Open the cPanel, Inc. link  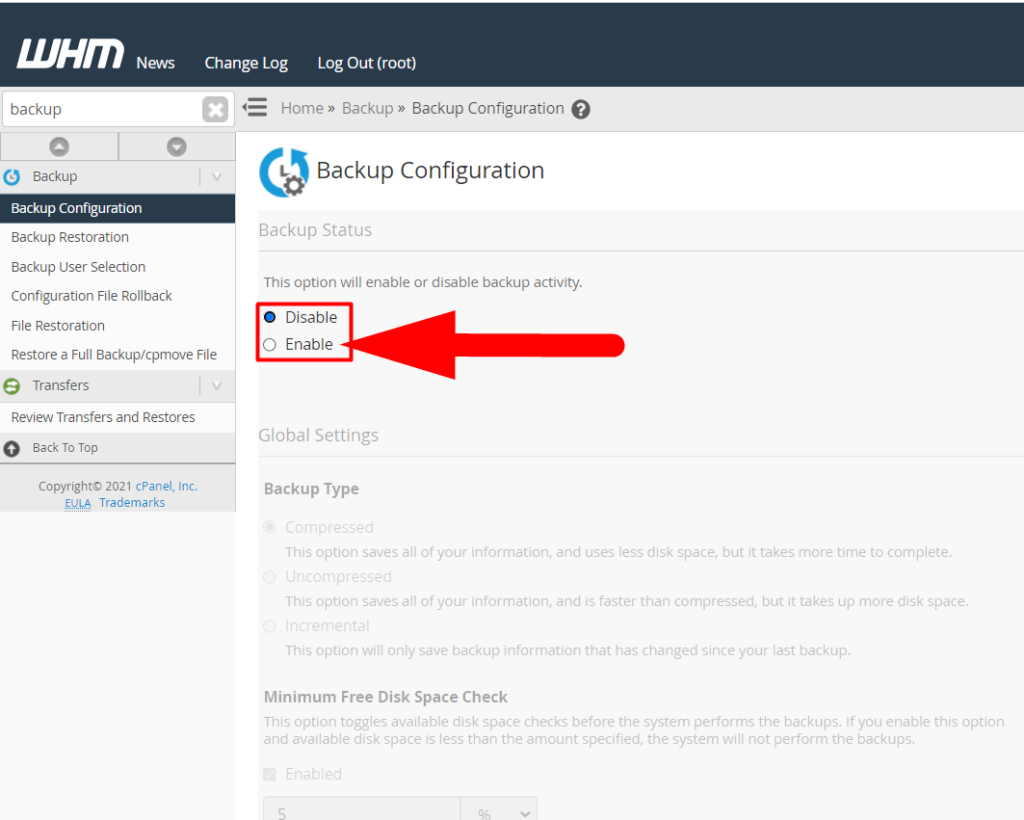click(x=167, y=486)
